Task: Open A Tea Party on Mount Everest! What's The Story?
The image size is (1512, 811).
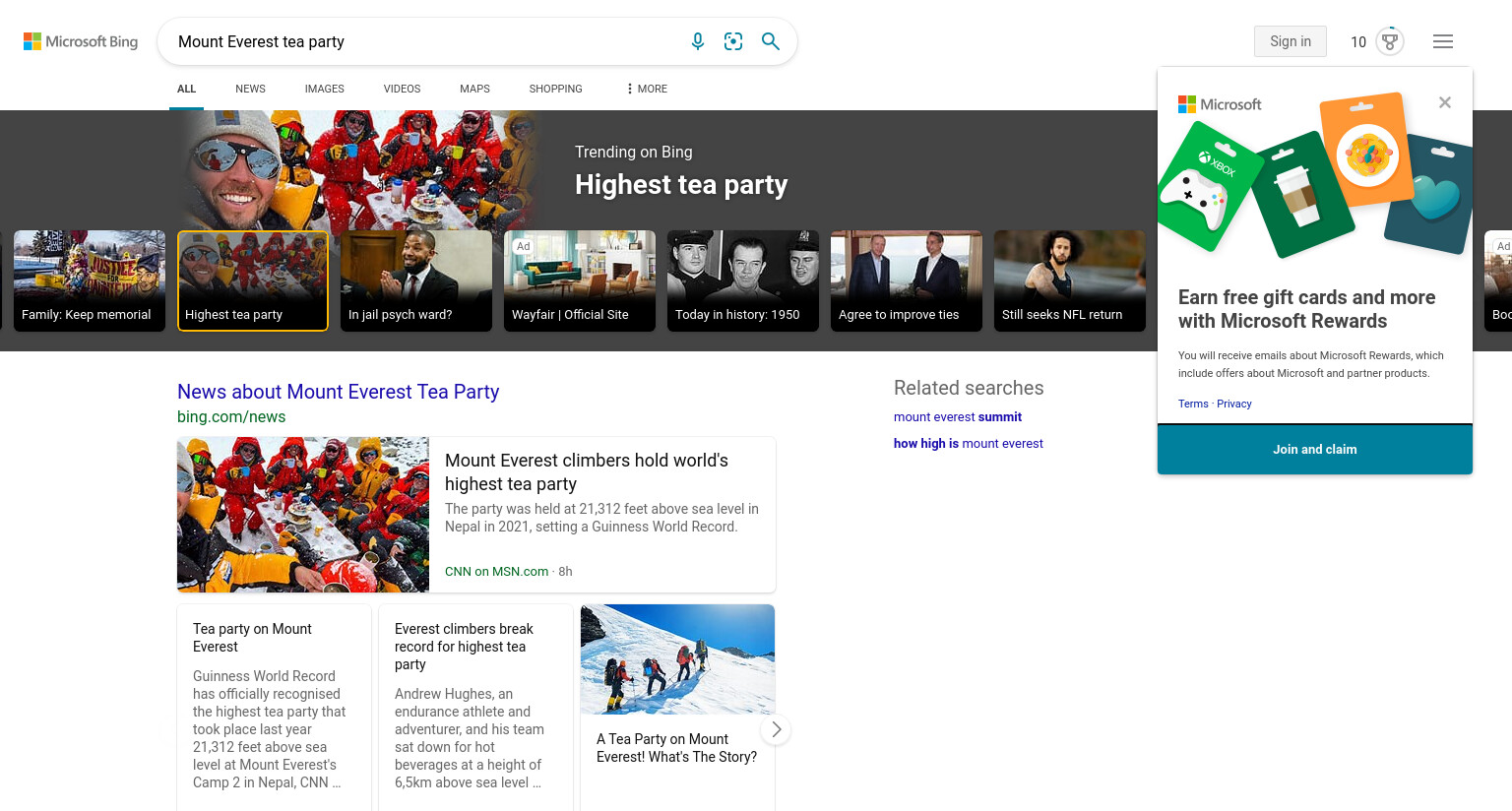Action: pos(677,748)
